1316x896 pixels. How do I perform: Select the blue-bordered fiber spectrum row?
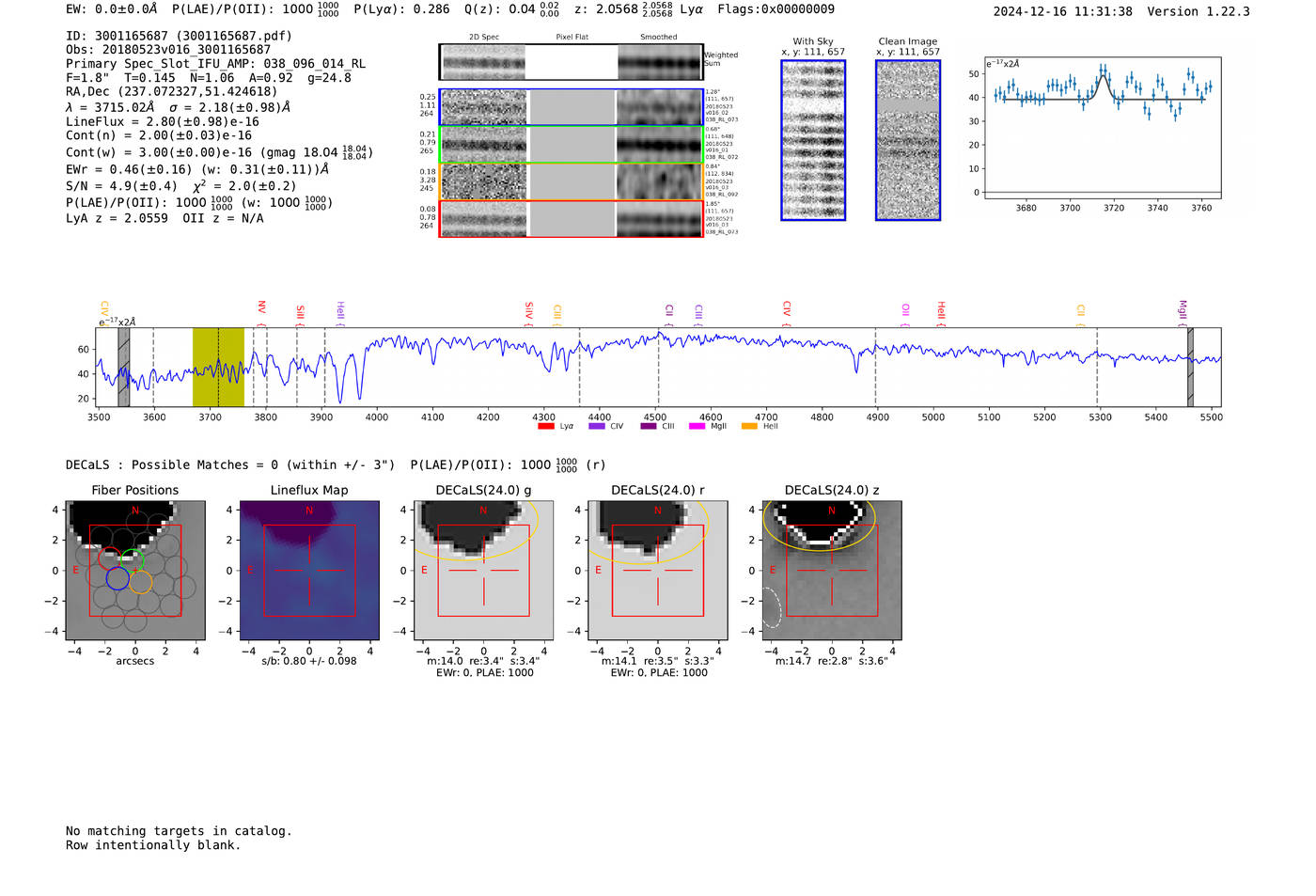pyautogui.click(x=572, y=107)
